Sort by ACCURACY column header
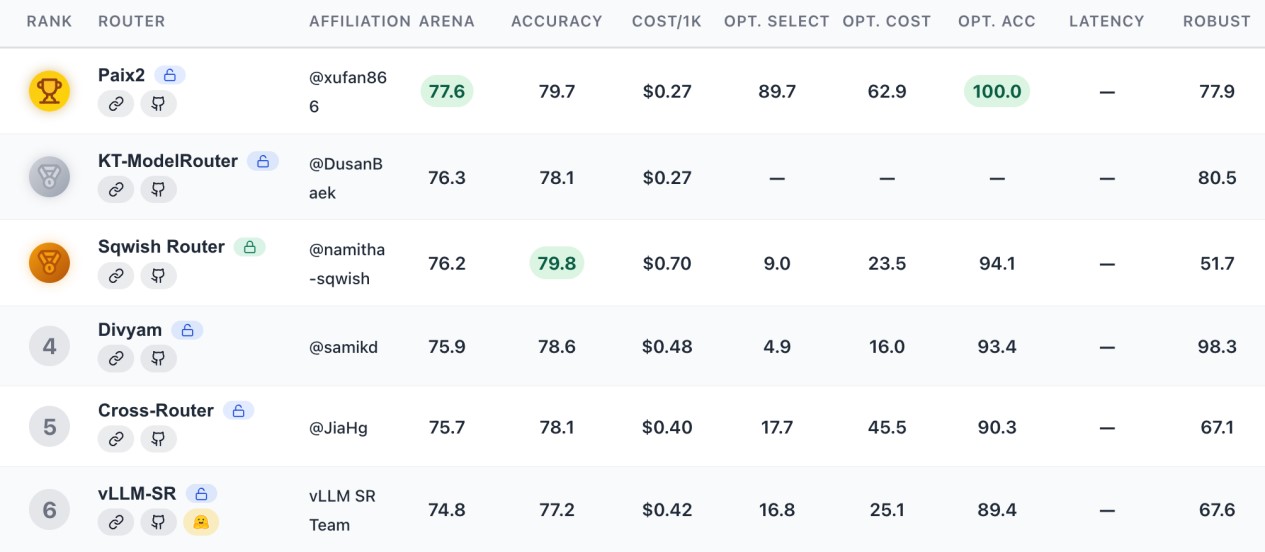 point(557,21)
